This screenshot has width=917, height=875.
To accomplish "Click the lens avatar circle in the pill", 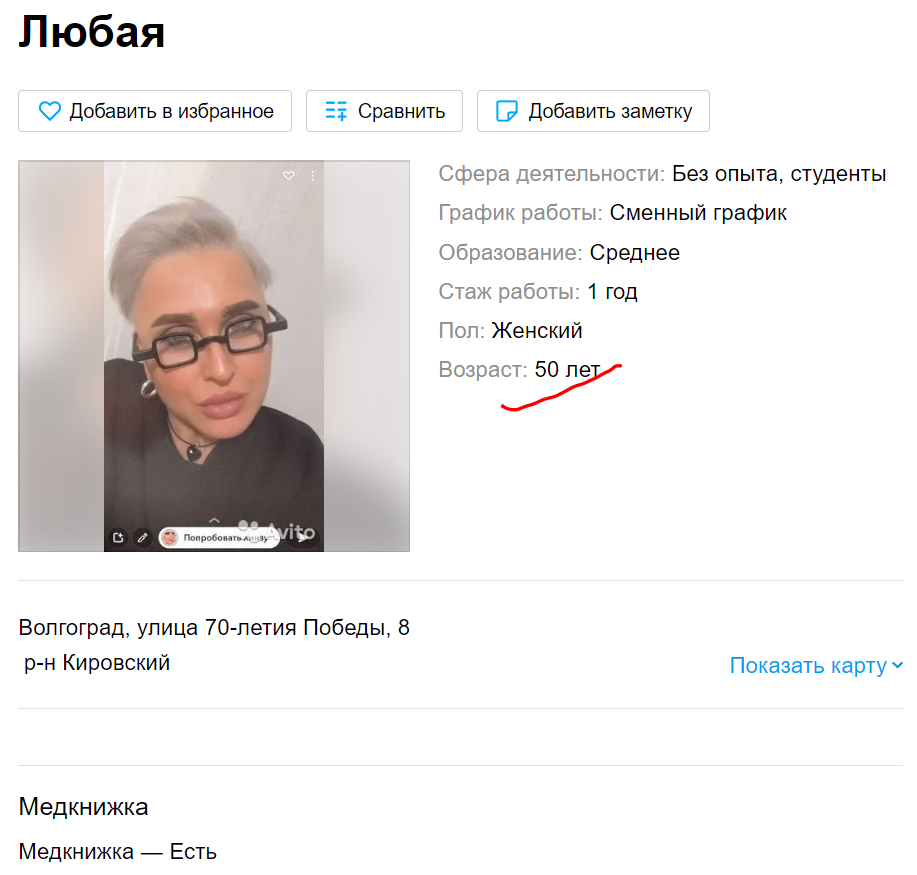I will click(170, 538).
